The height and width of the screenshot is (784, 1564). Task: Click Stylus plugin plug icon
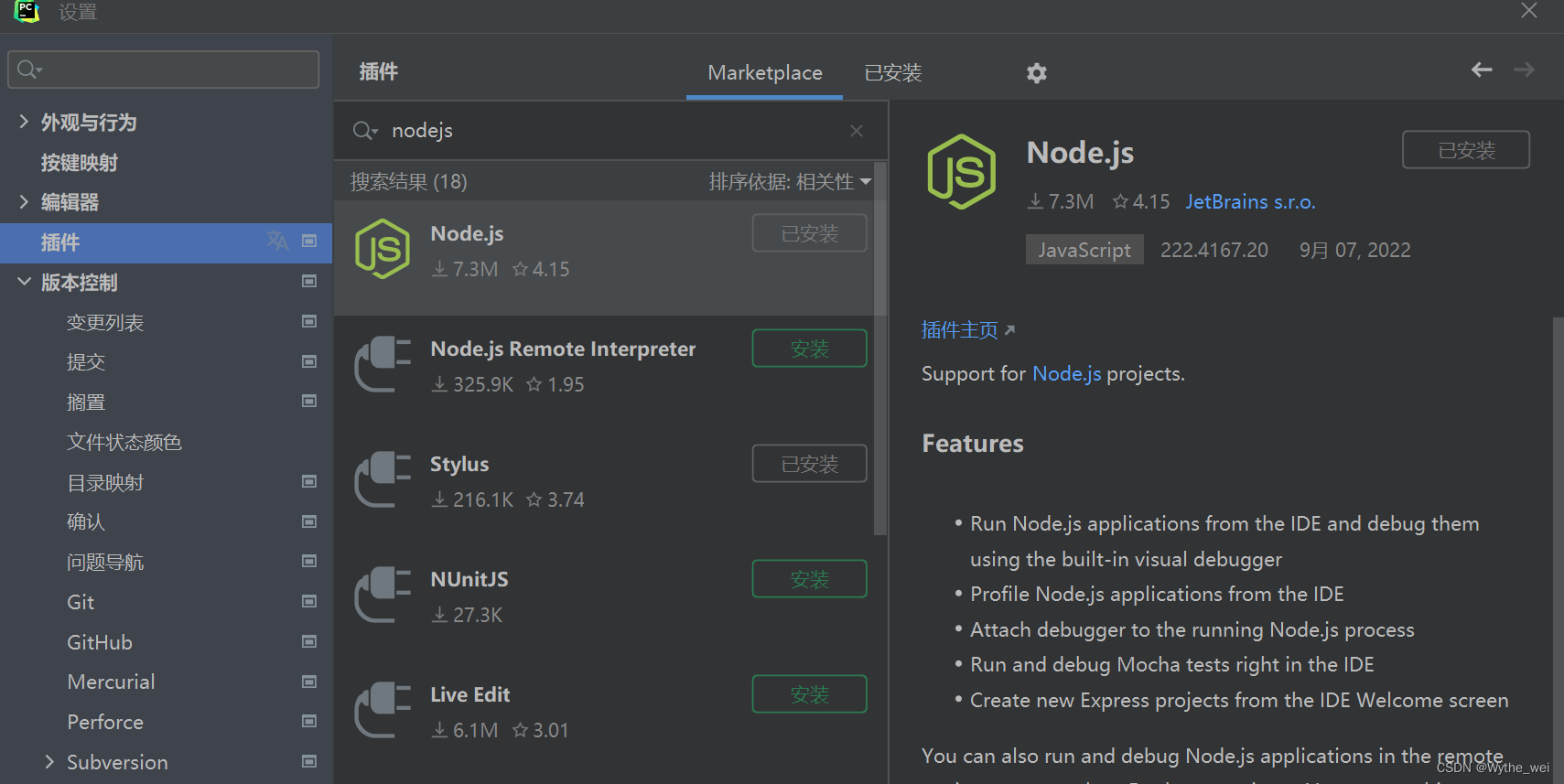point(383,479)
